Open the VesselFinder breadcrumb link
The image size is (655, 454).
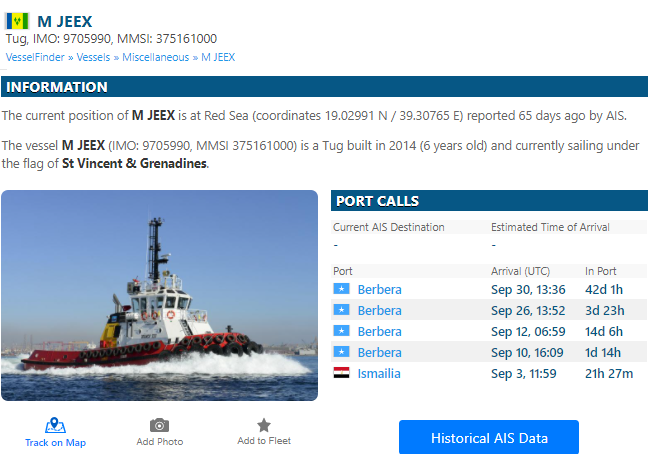pos(35,57)
